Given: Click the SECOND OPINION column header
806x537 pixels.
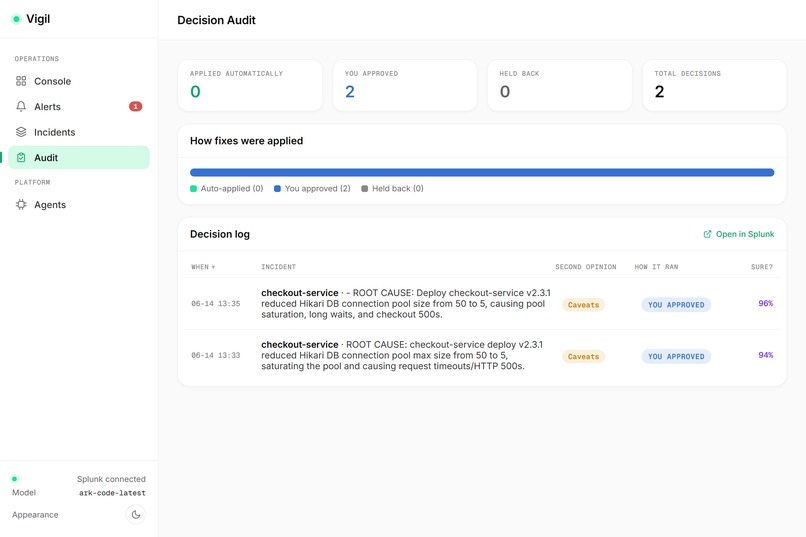Looking at the screenshot, I should 585,267.
